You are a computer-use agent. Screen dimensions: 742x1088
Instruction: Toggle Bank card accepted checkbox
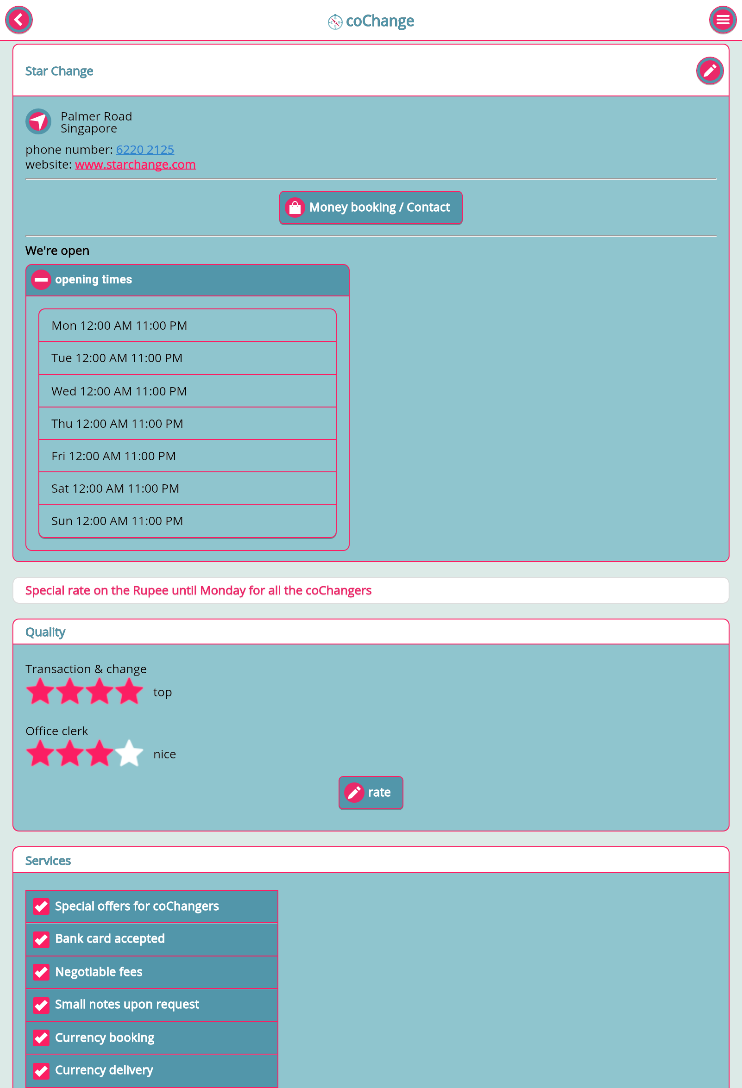point(41,939)
